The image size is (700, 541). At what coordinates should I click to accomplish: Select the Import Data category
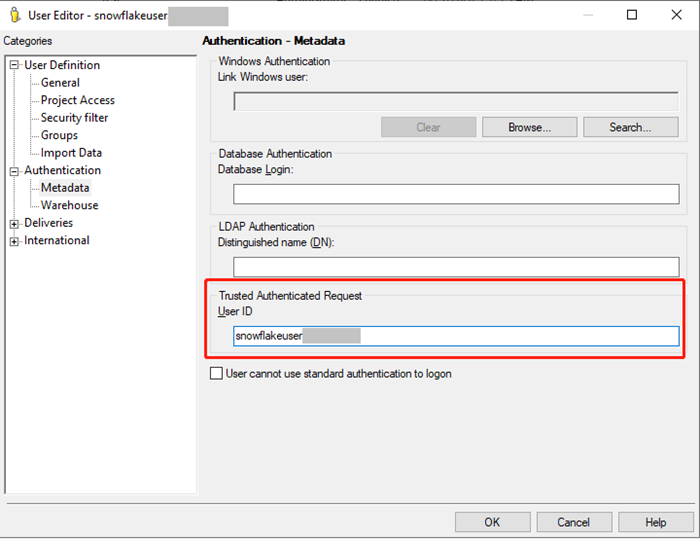[x=71, y=153]
